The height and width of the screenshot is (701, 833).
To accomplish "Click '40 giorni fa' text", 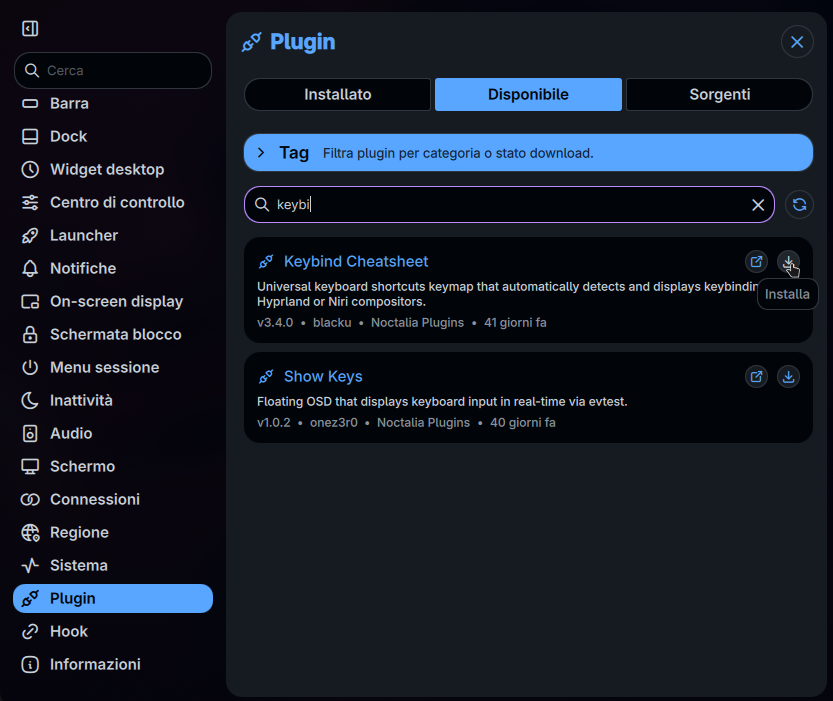I will (x=523, y=423).
